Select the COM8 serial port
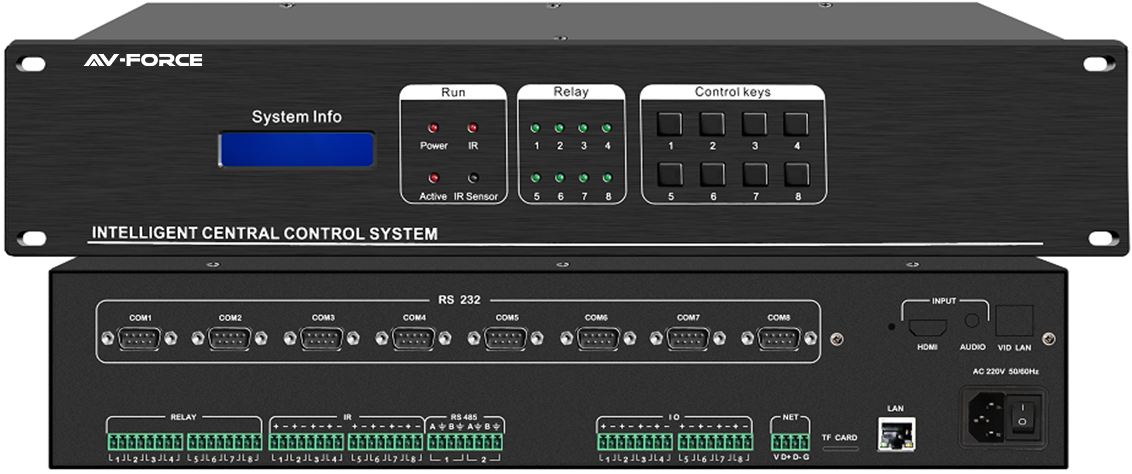 coord(779,338)
